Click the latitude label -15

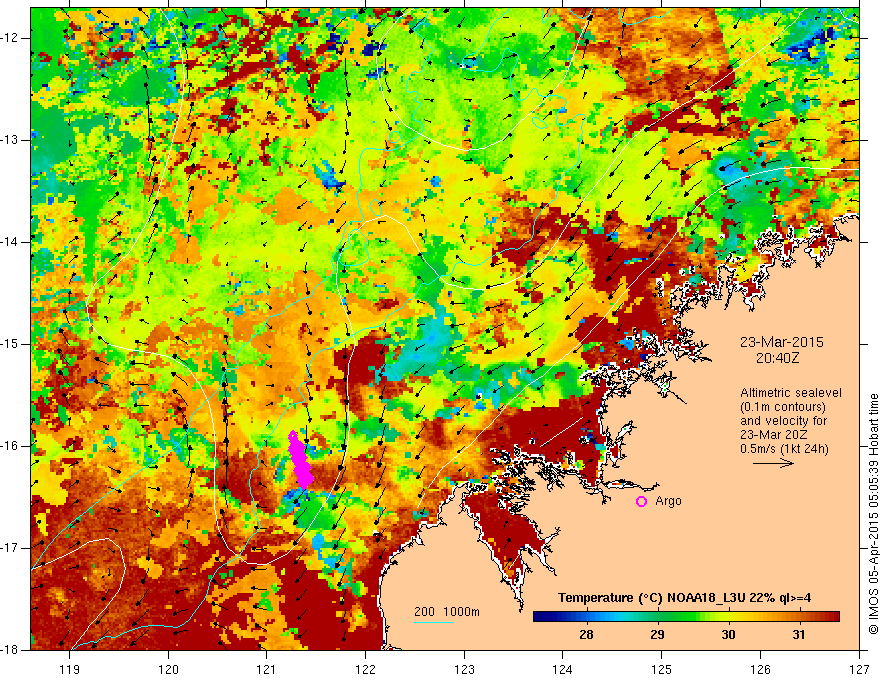click(11, 344)
